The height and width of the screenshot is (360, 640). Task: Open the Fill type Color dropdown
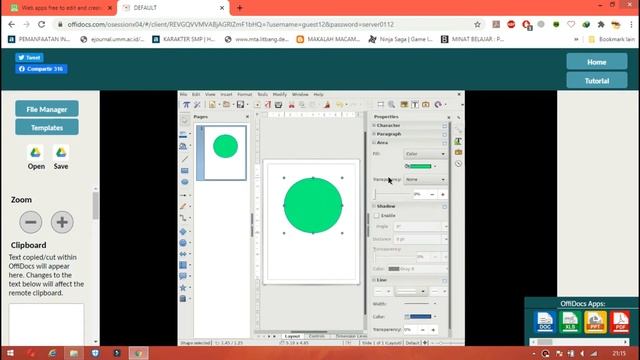(x=425, y=154)
